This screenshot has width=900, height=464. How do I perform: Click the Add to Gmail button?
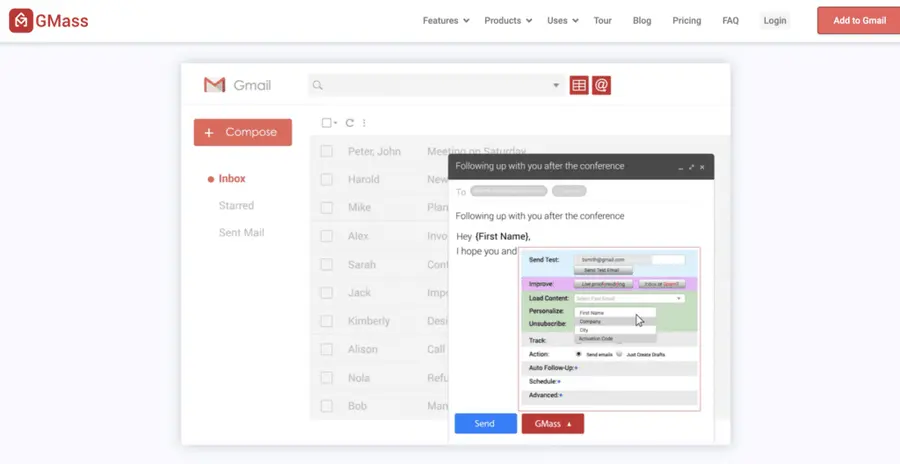pos(859,21)
